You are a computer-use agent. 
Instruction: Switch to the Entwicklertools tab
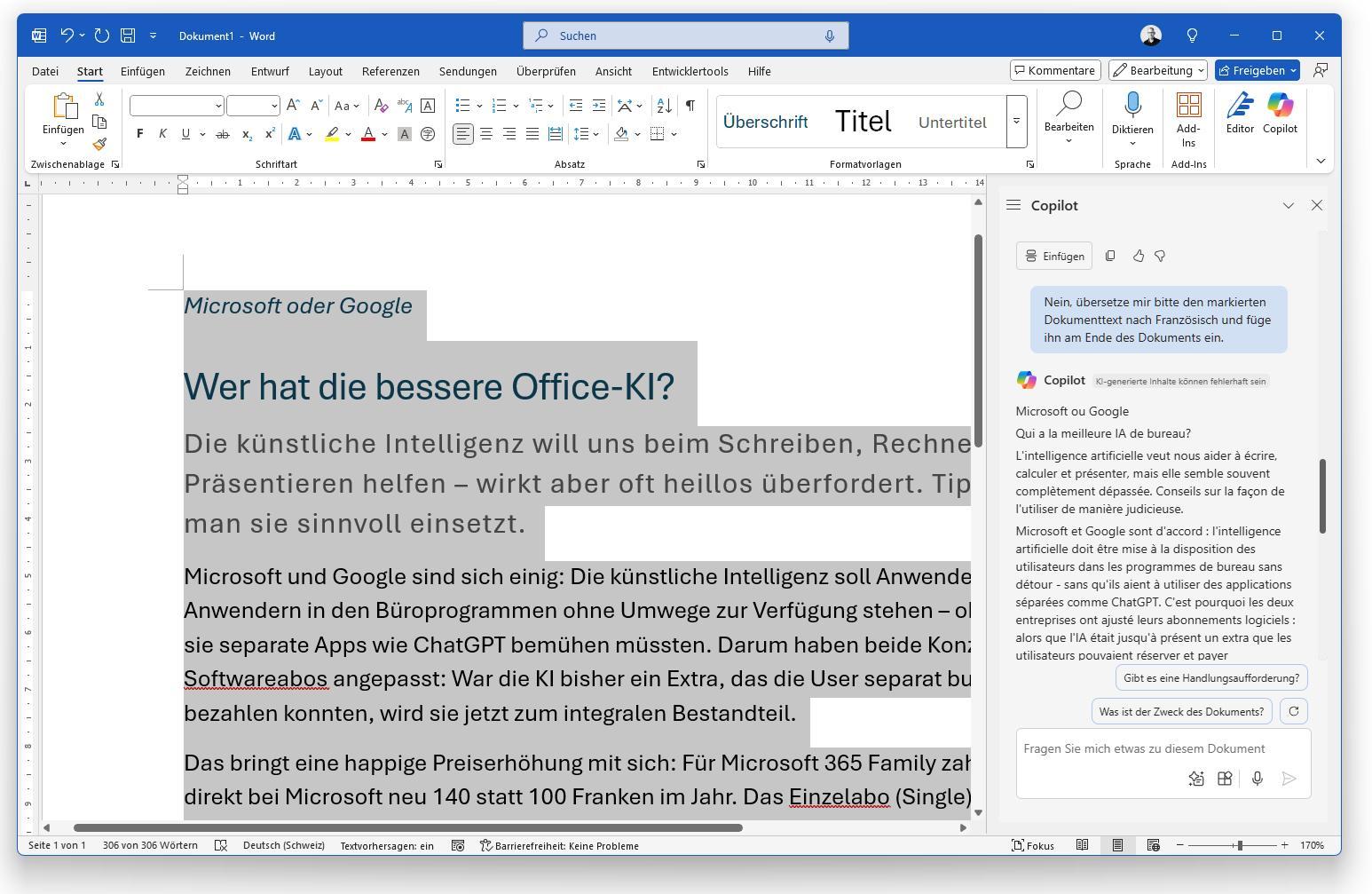click(x=690, y=71)
